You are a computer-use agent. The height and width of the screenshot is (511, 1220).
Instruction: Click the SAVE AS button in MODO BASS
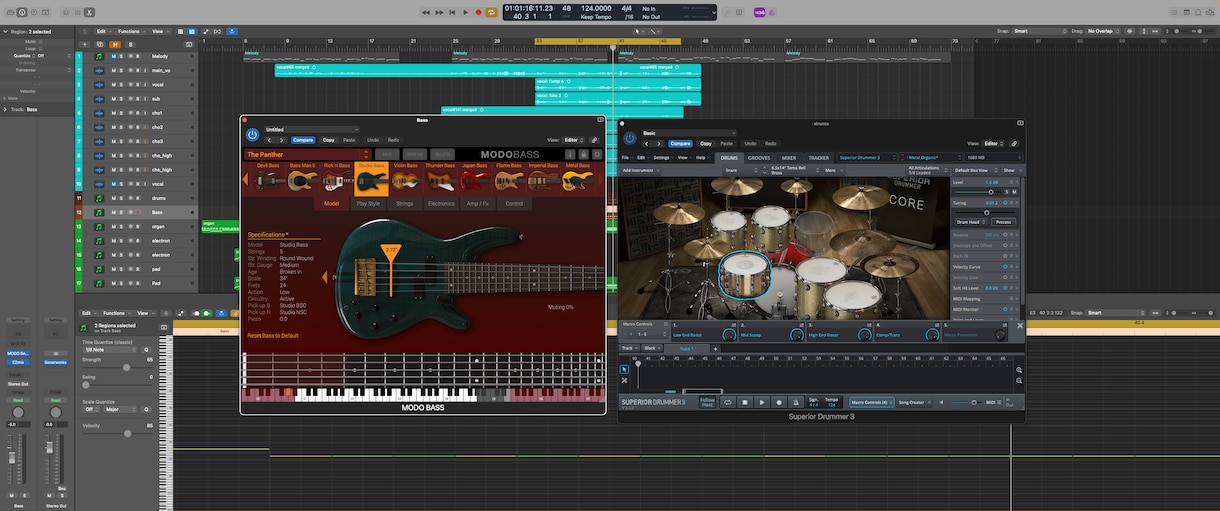pyautogui.click(x=415, y=154)
